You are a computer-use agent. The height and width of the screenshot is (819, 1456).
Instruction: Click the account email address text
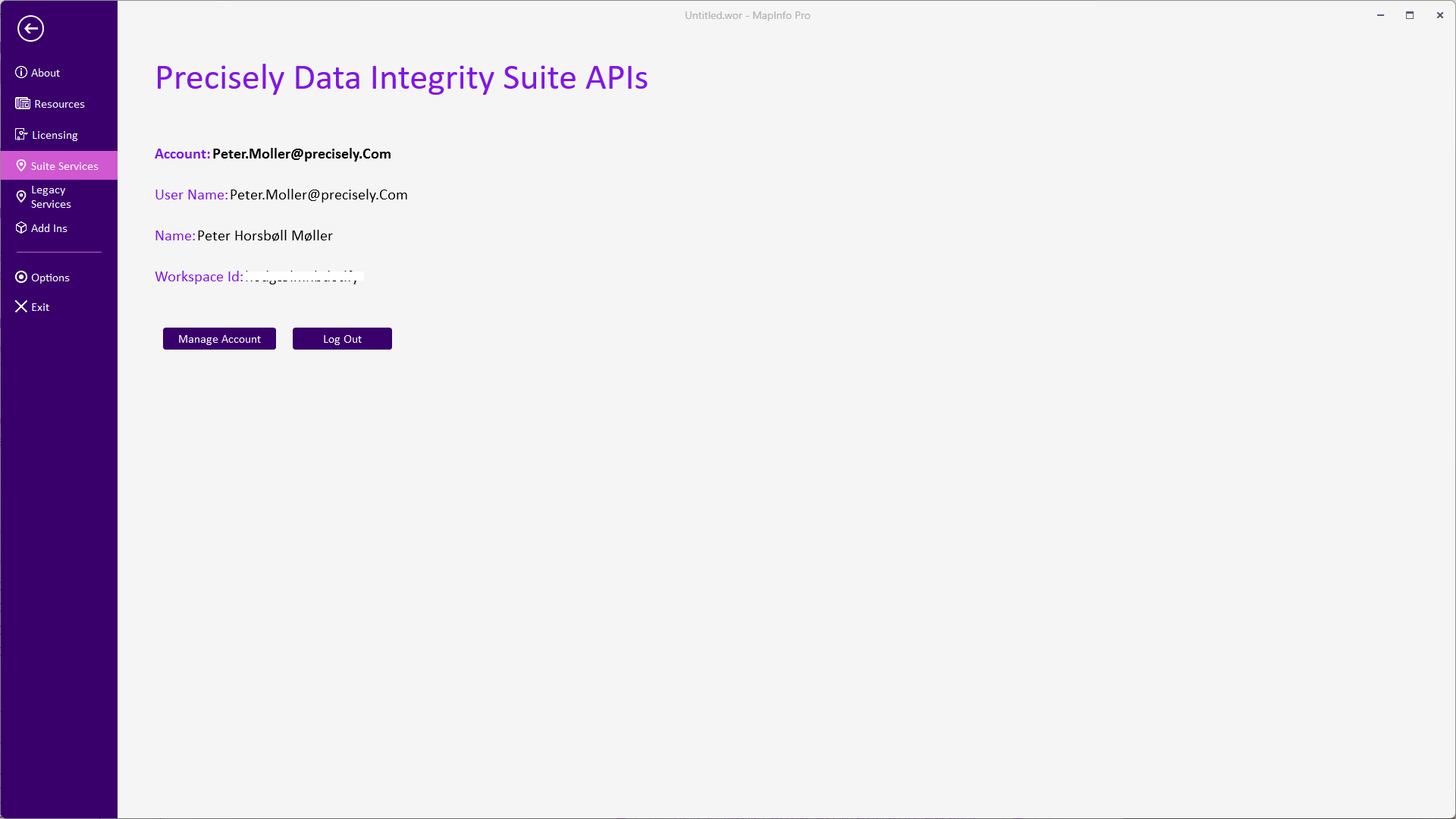(x=302, y=154)
